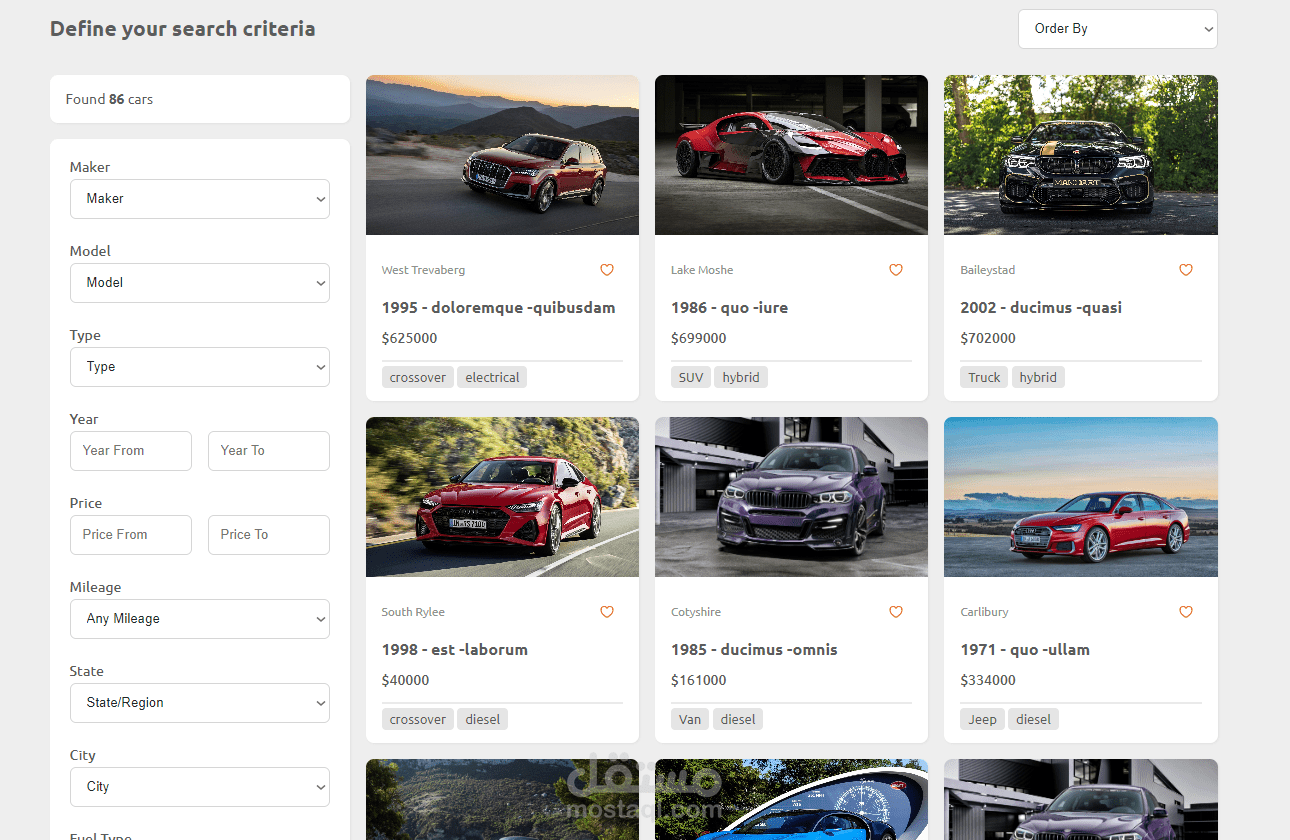This screenshot has width=1290, height=840.
Task: Open the red Audi sedan photo, Carlibury
Action: pos(1081,497)
